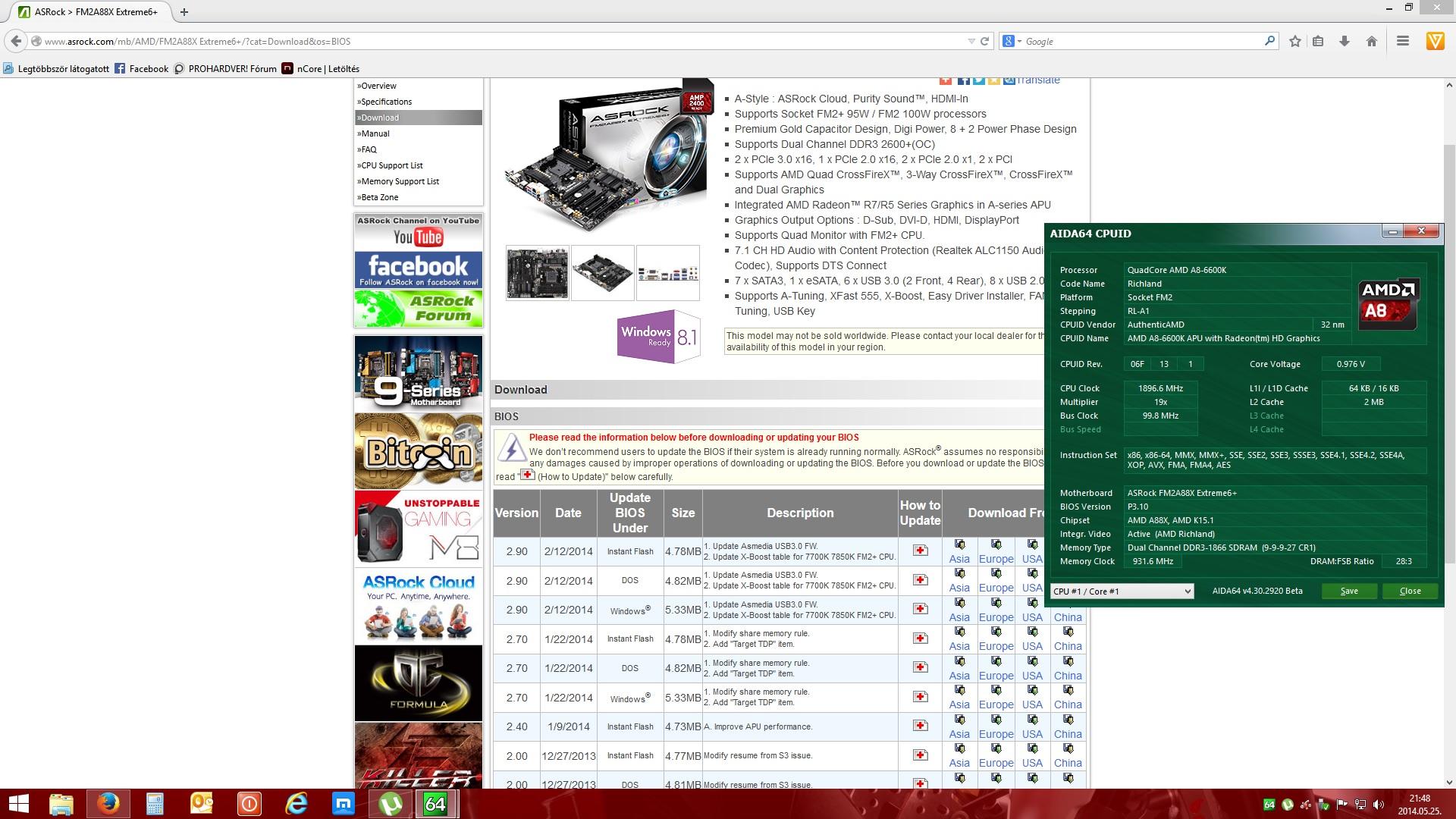
Task: Open Beta Zone in side menu
Action: [378, 197]
